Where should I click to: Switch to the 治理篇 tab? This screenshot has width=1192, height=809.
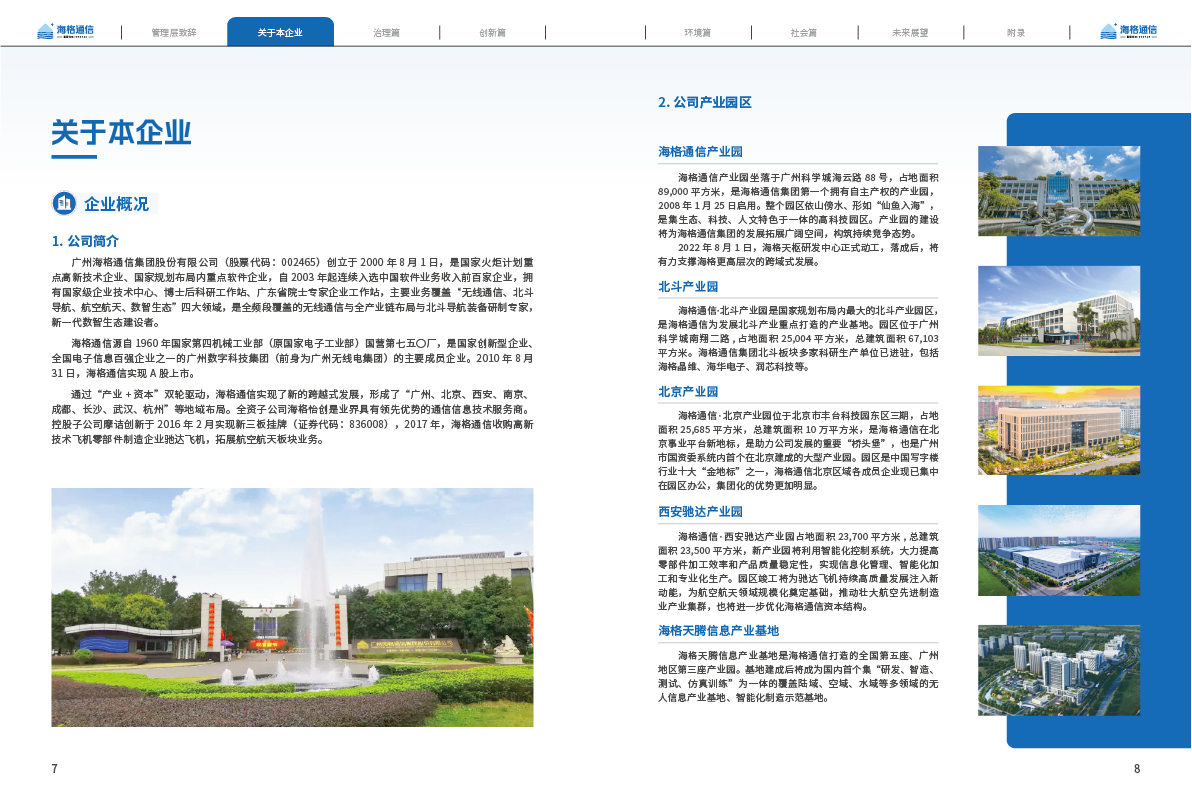point(386,32)
